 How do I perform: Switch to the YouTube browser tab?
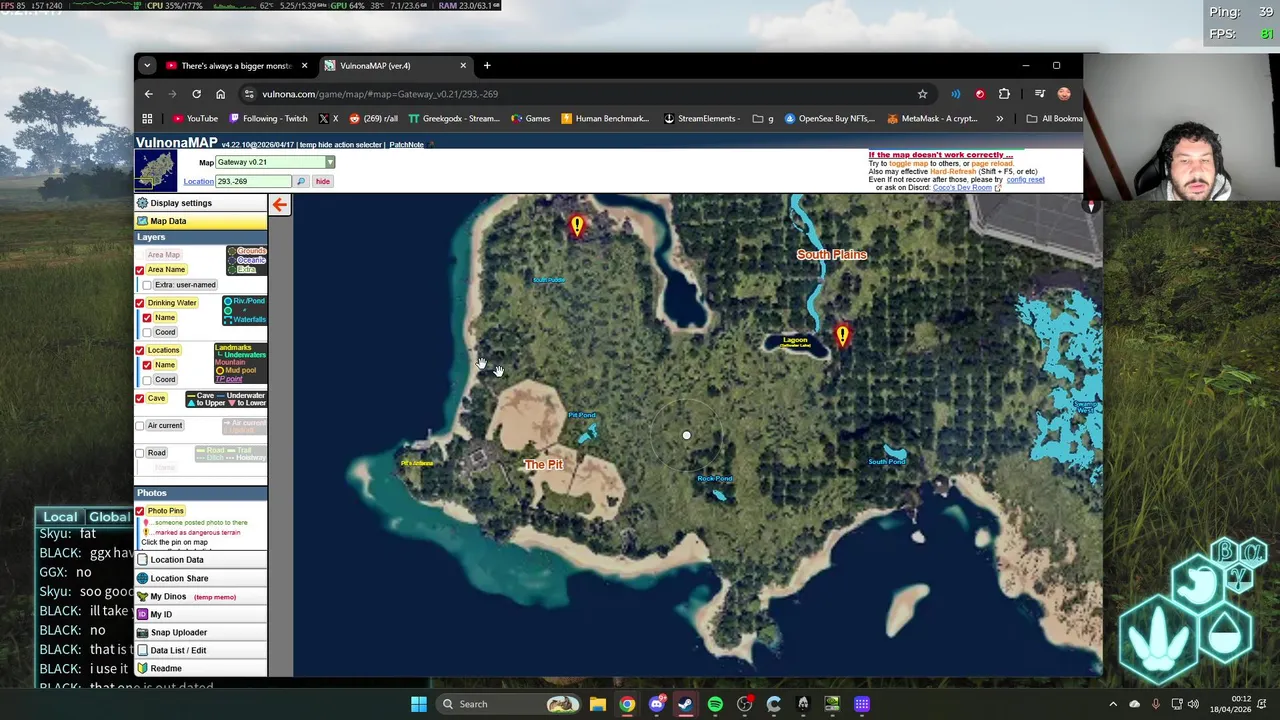click(237, 66)
